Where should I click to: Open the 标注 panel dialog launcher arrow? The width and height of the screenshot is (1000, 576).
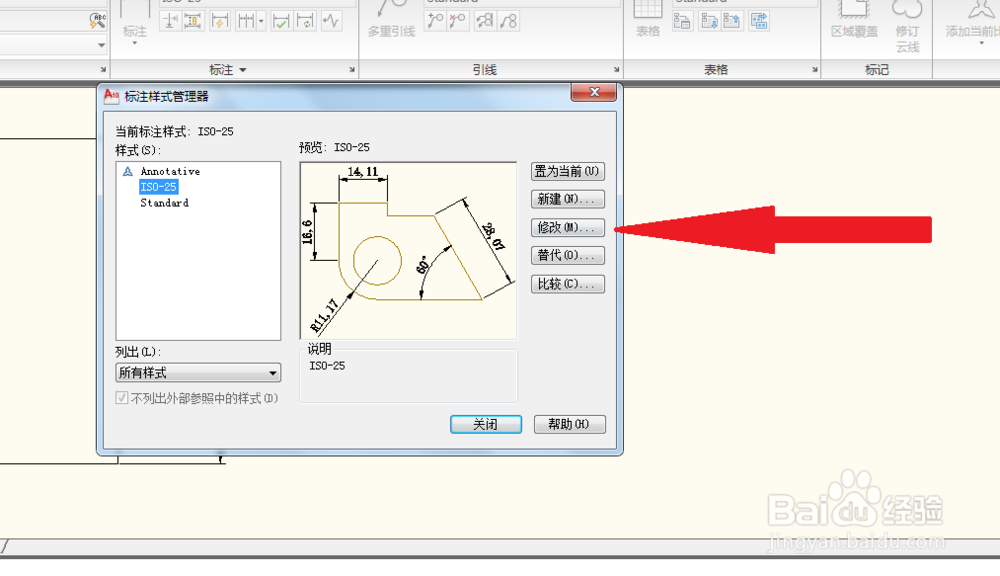(x=352, y=70)
